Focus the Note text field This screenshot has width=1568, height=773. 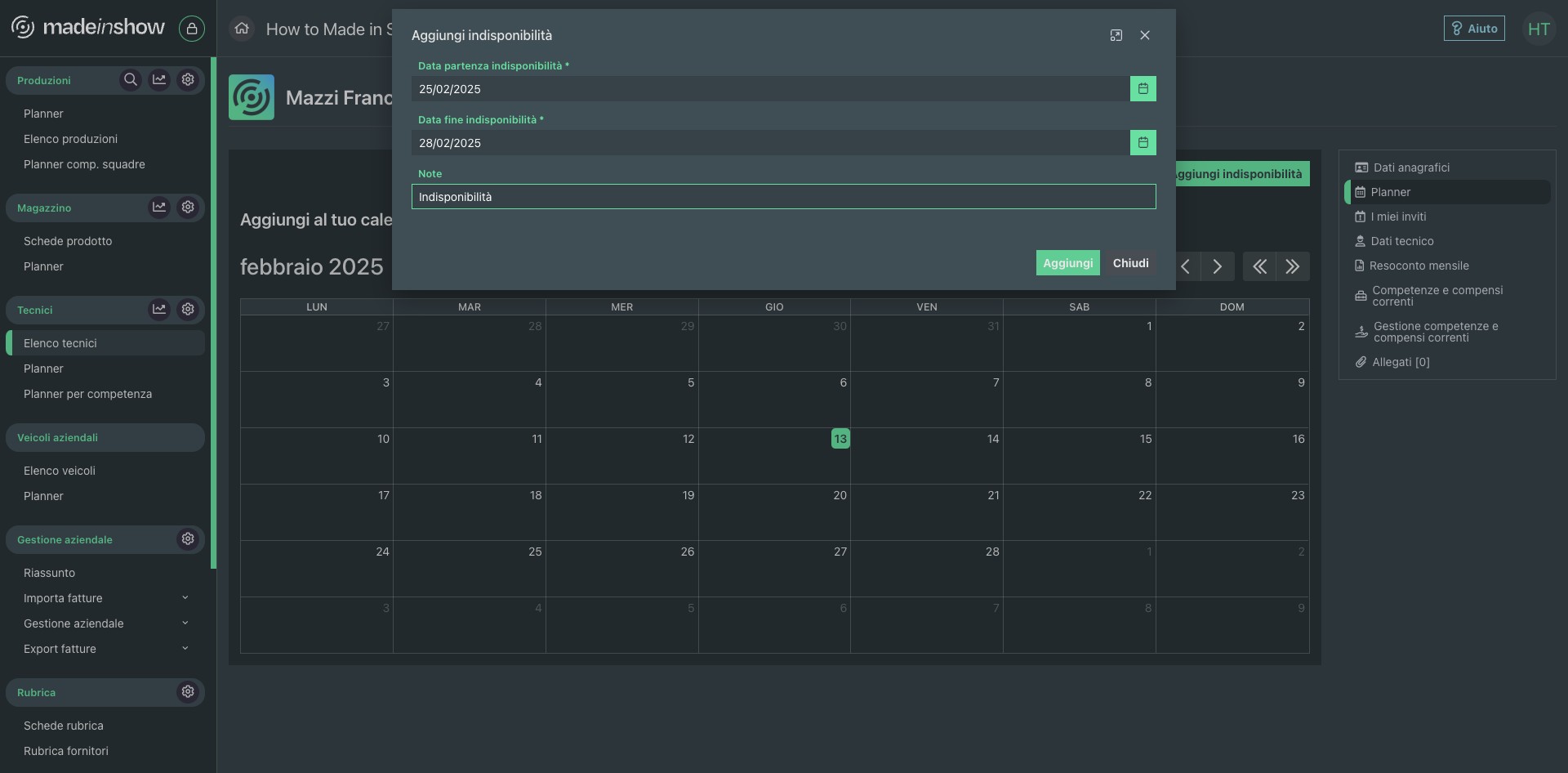(x=782, y=197)
